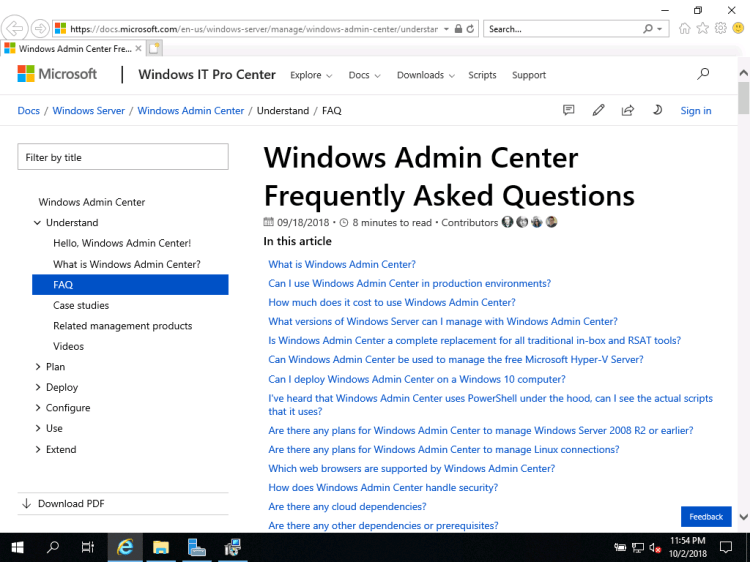This screenshot has width=750, height=562.
Task: Open the Support menu item
Action: tap(529, 75)
